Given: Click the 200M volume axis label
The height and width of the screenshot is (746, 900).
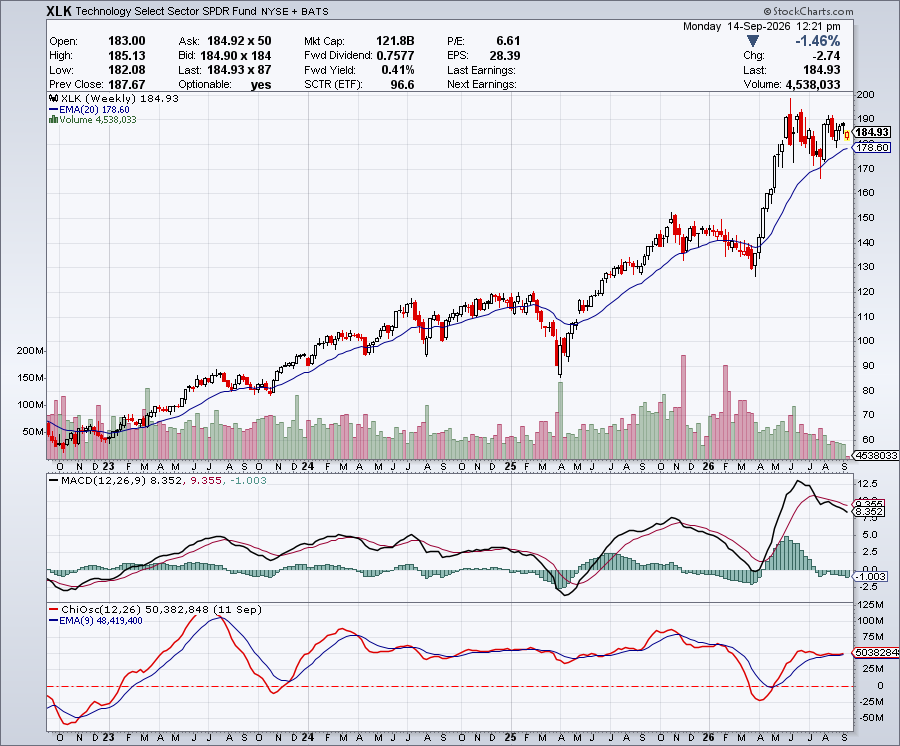Looking at the screenshot, I should (30, 351).
